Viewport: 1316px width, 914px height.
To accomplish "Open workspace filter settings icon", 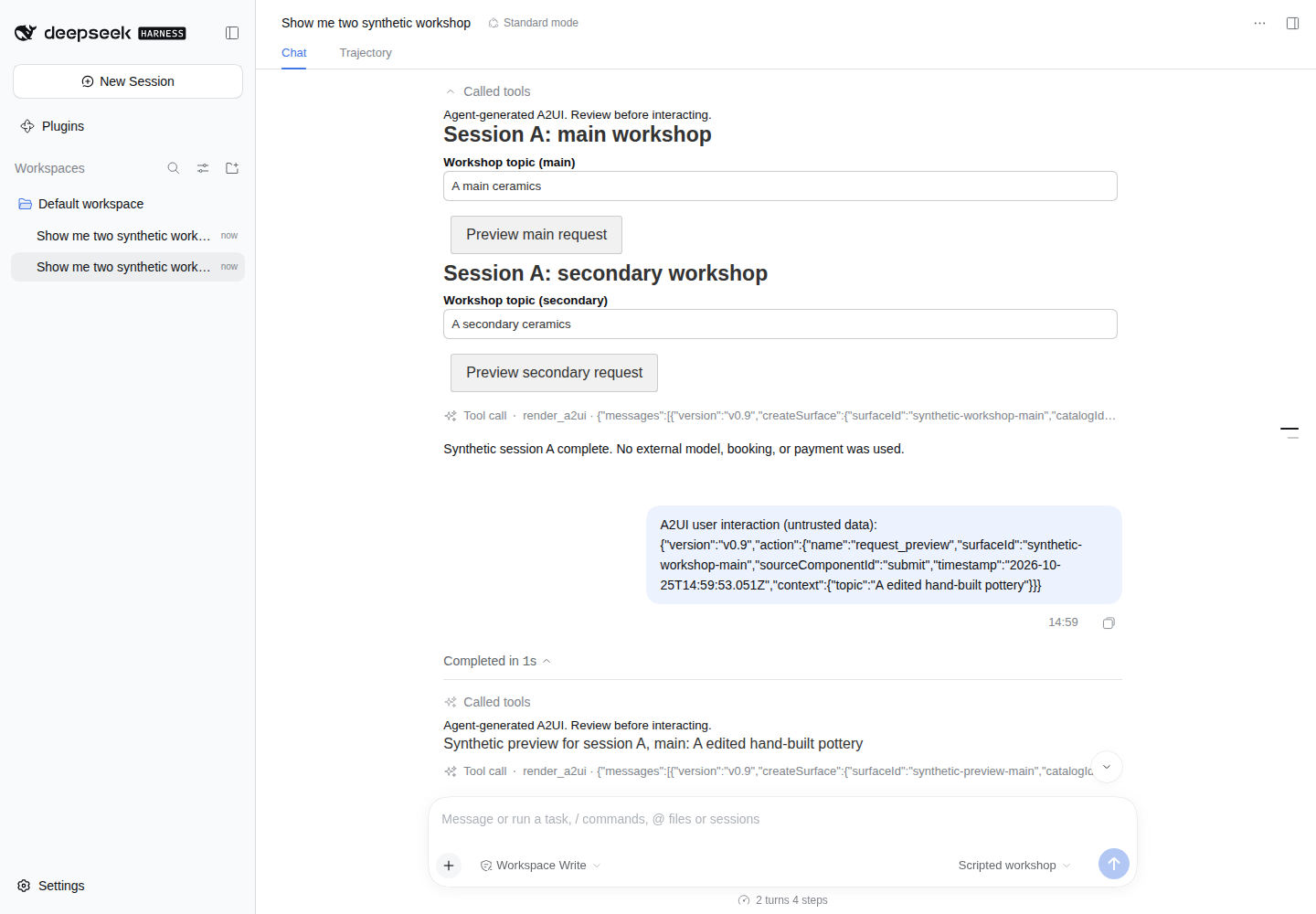I will (203, 168).
